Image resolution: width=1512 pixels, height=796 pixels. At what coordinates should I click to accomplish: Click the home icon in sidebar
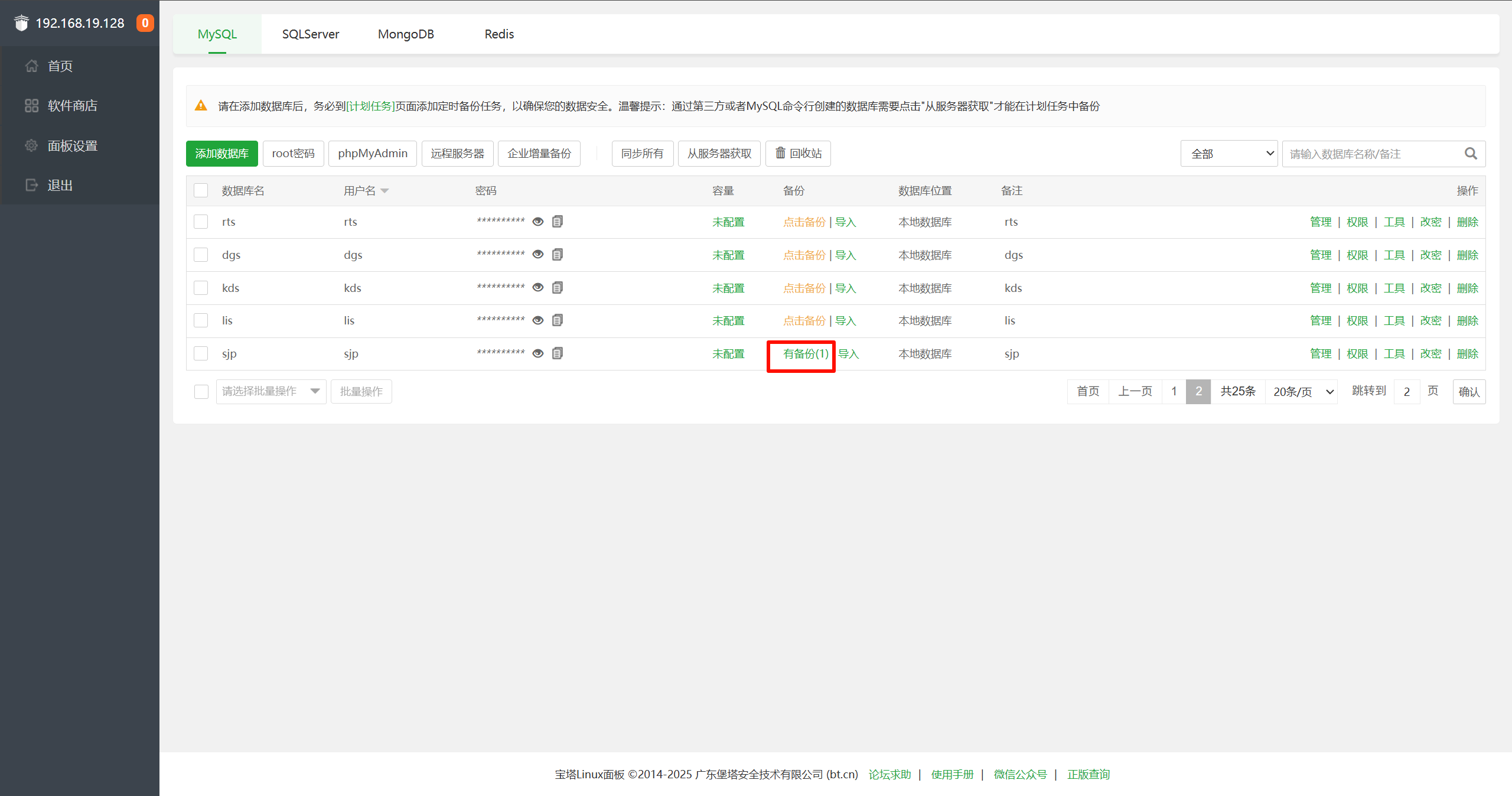coord(32,66)
